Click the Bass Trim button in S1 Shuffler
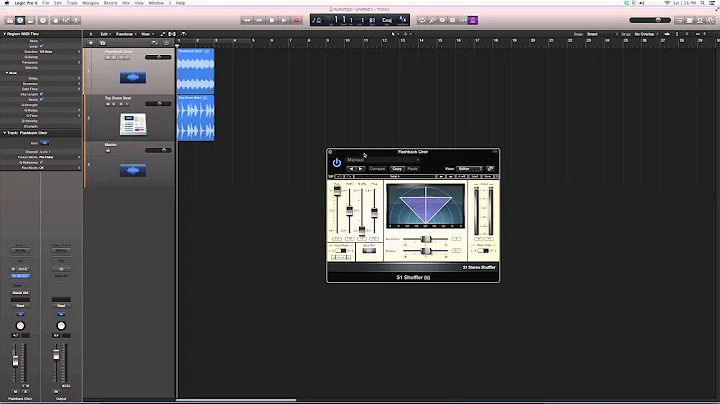Screen dimensions: 720x404 coord(369,251)
